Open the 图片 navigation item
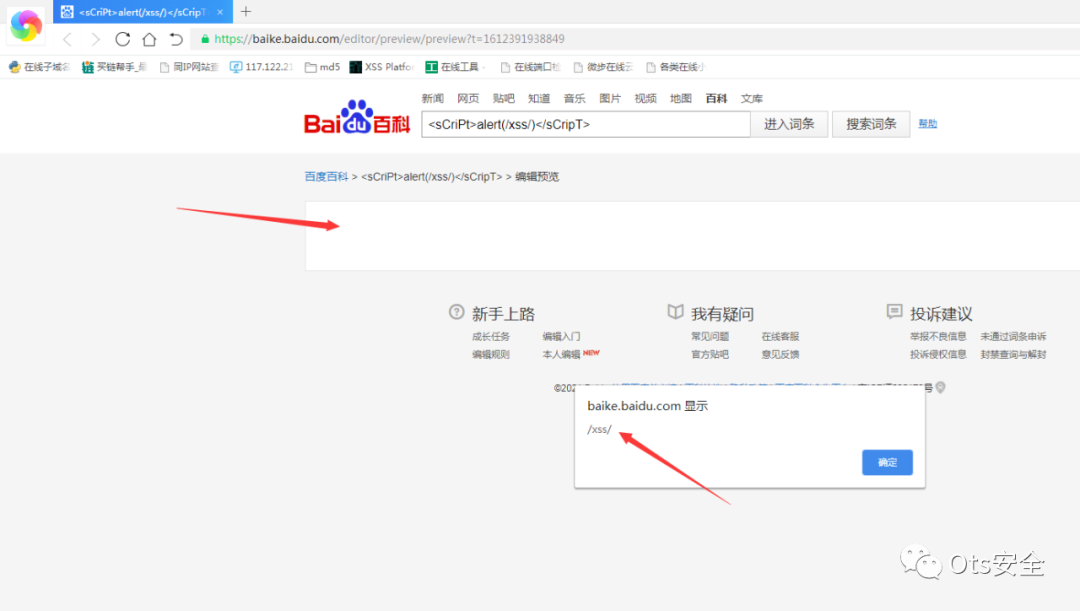Image resolution: width=1080 pixels, height=611 pixels. 610,99
